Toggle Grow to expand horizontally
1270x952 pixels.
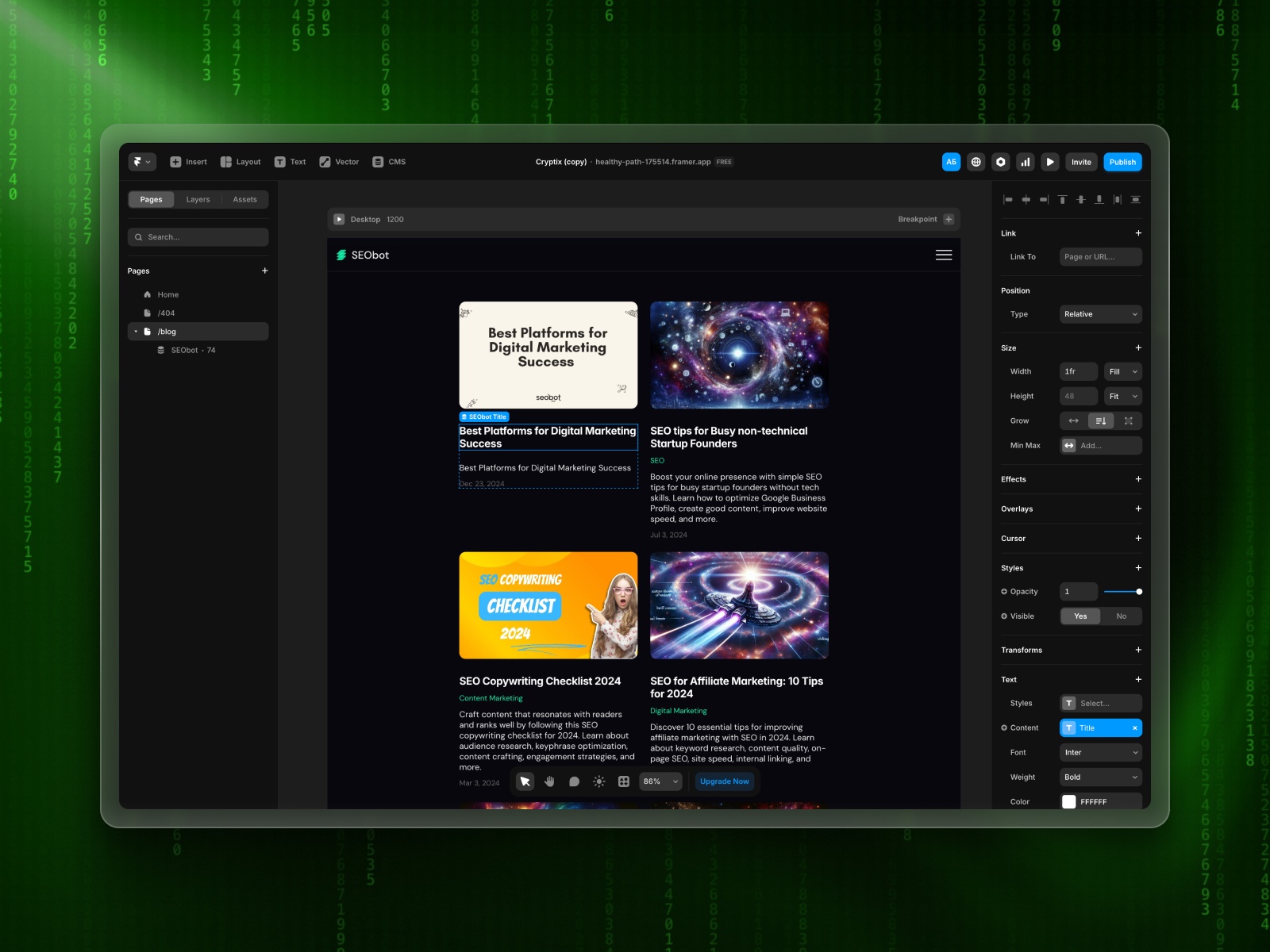click(1072, 420)
